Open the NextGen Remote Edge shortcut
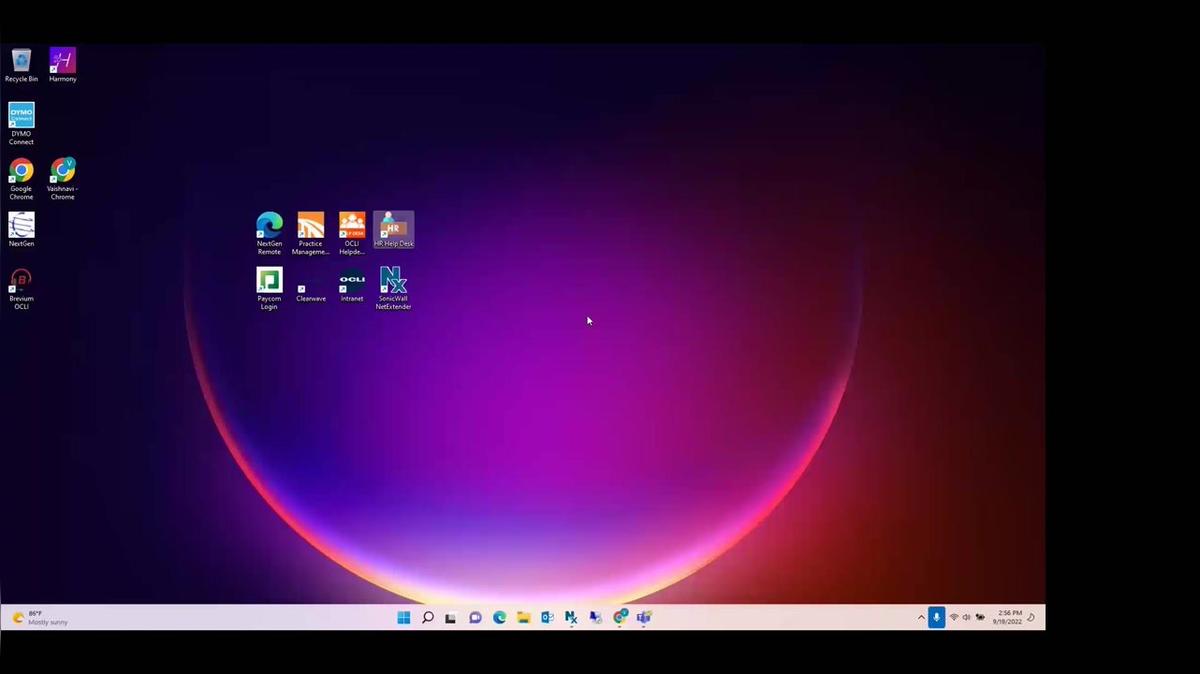Screen dimensions: 1200x674 point(269,225)
